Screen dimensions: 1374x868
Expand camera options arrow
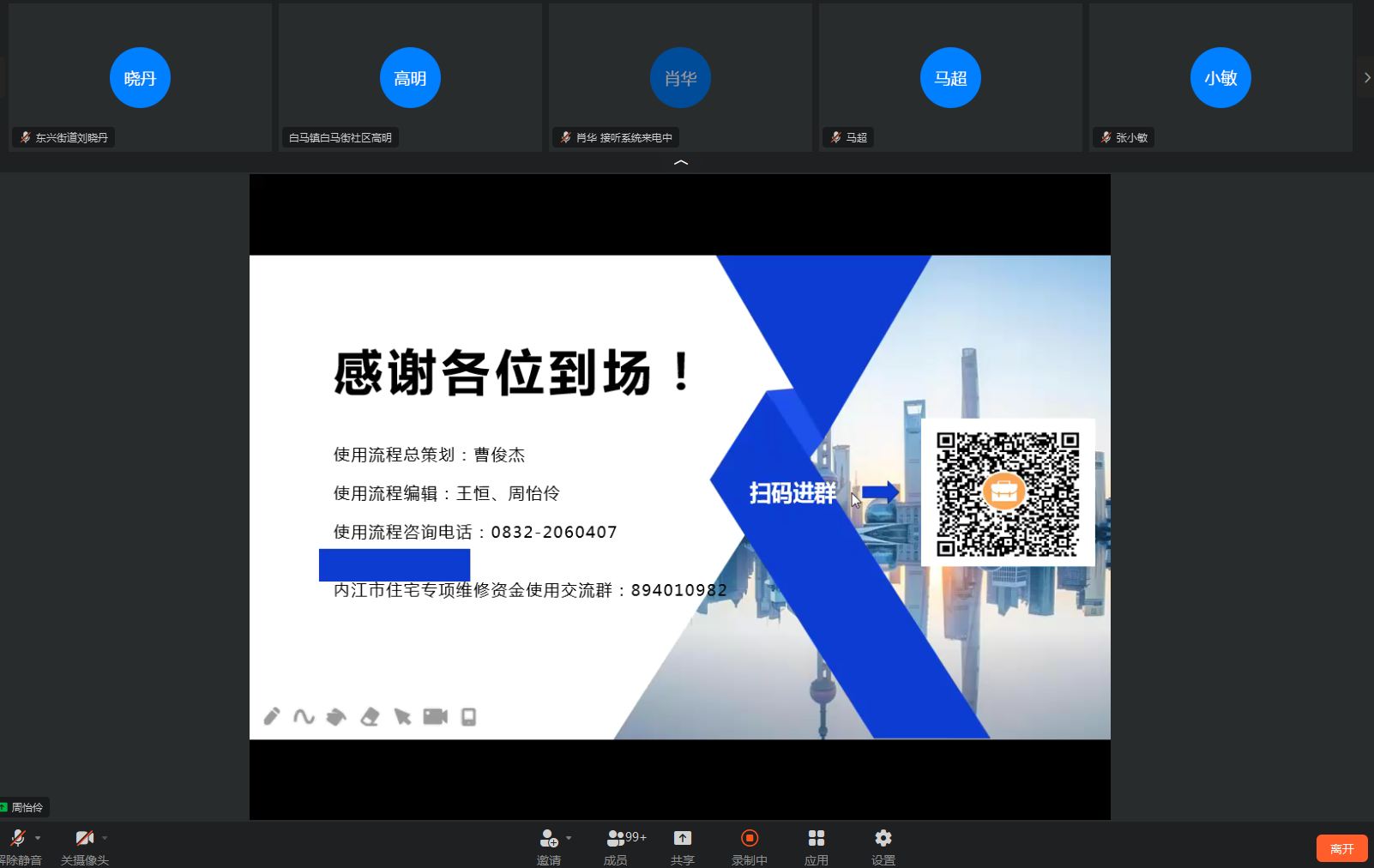click(x=105, y=838)
